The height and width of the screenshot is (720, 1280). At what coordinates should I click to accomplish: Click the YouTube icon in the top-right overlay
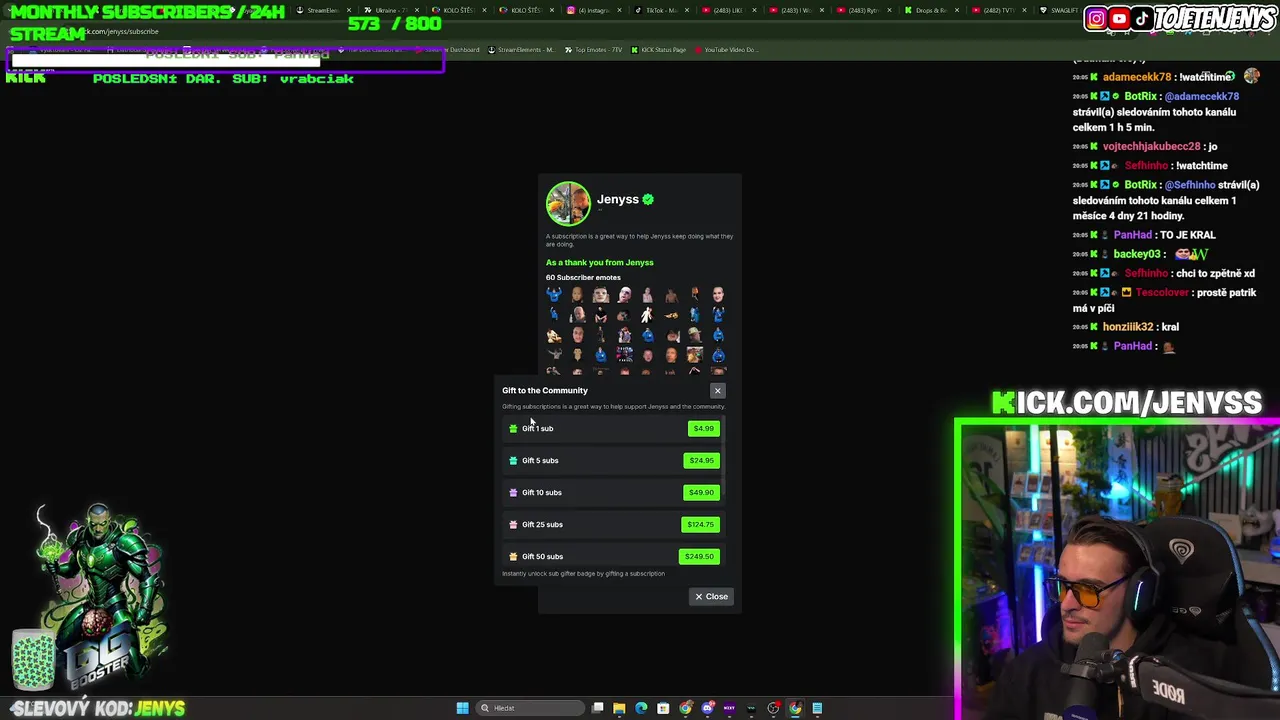pos(1119,18)
